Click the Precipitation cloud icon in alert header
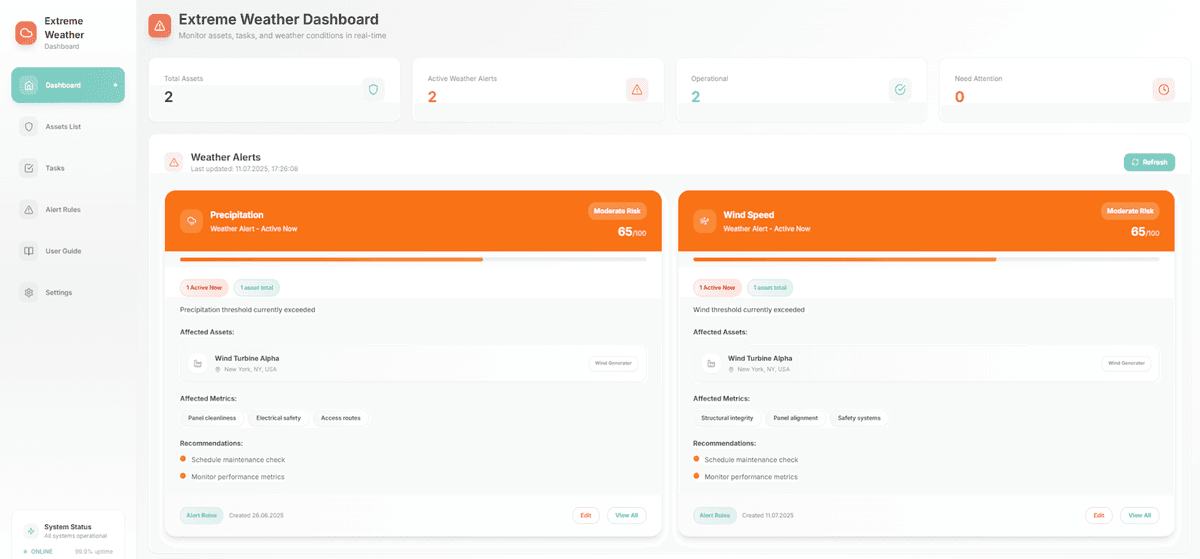This screenshot has height=559, width=1200. [191, 221]
